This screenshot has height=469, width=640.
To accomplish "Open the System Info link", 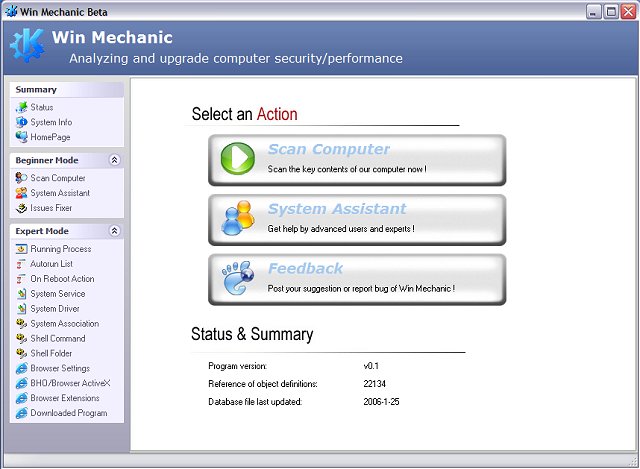I will [51, 122].
